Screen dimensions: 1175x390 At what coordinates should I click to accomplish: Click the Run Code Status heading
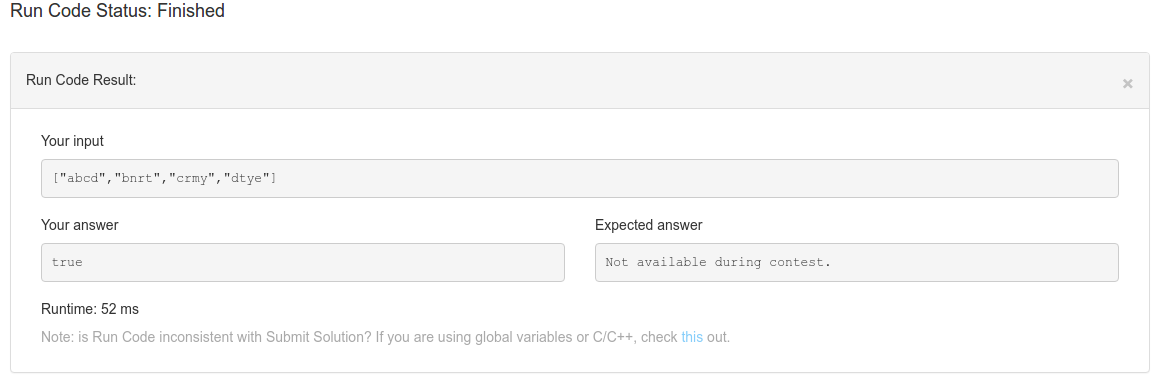(118, 11)
